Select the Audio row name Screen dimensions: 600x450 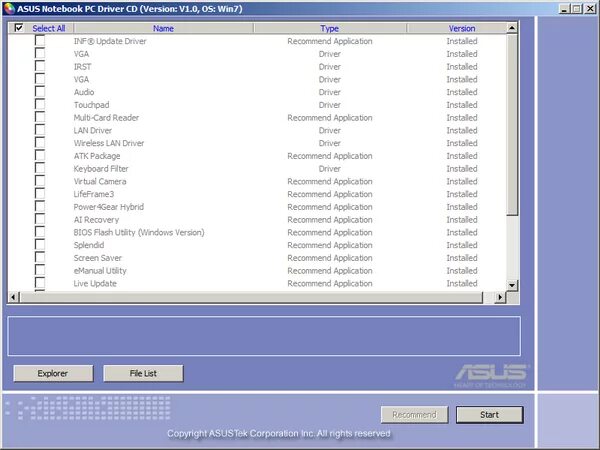coord(84,92)
